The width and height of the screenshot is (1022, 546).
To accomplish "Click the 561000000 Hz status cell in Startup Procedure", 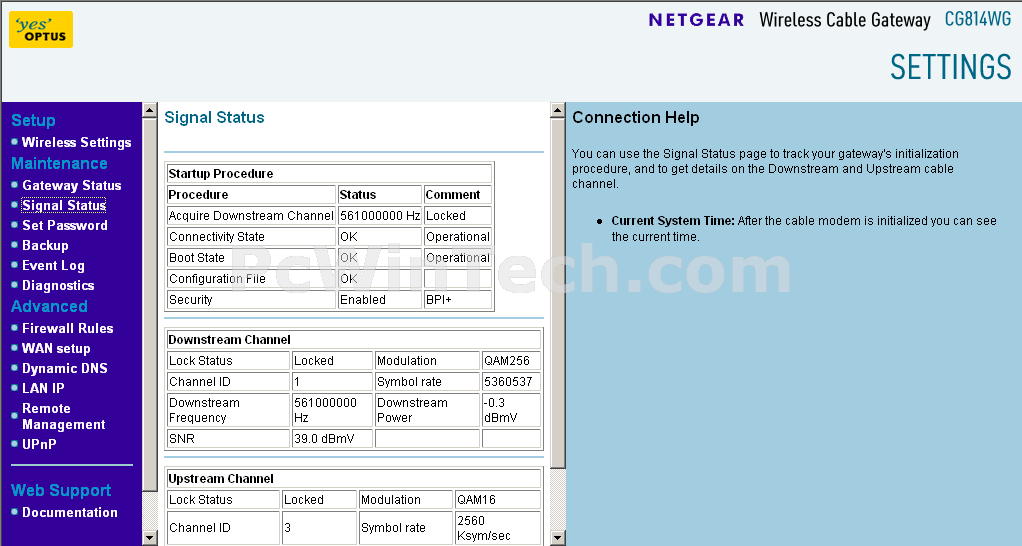I will tap(380, 216).
